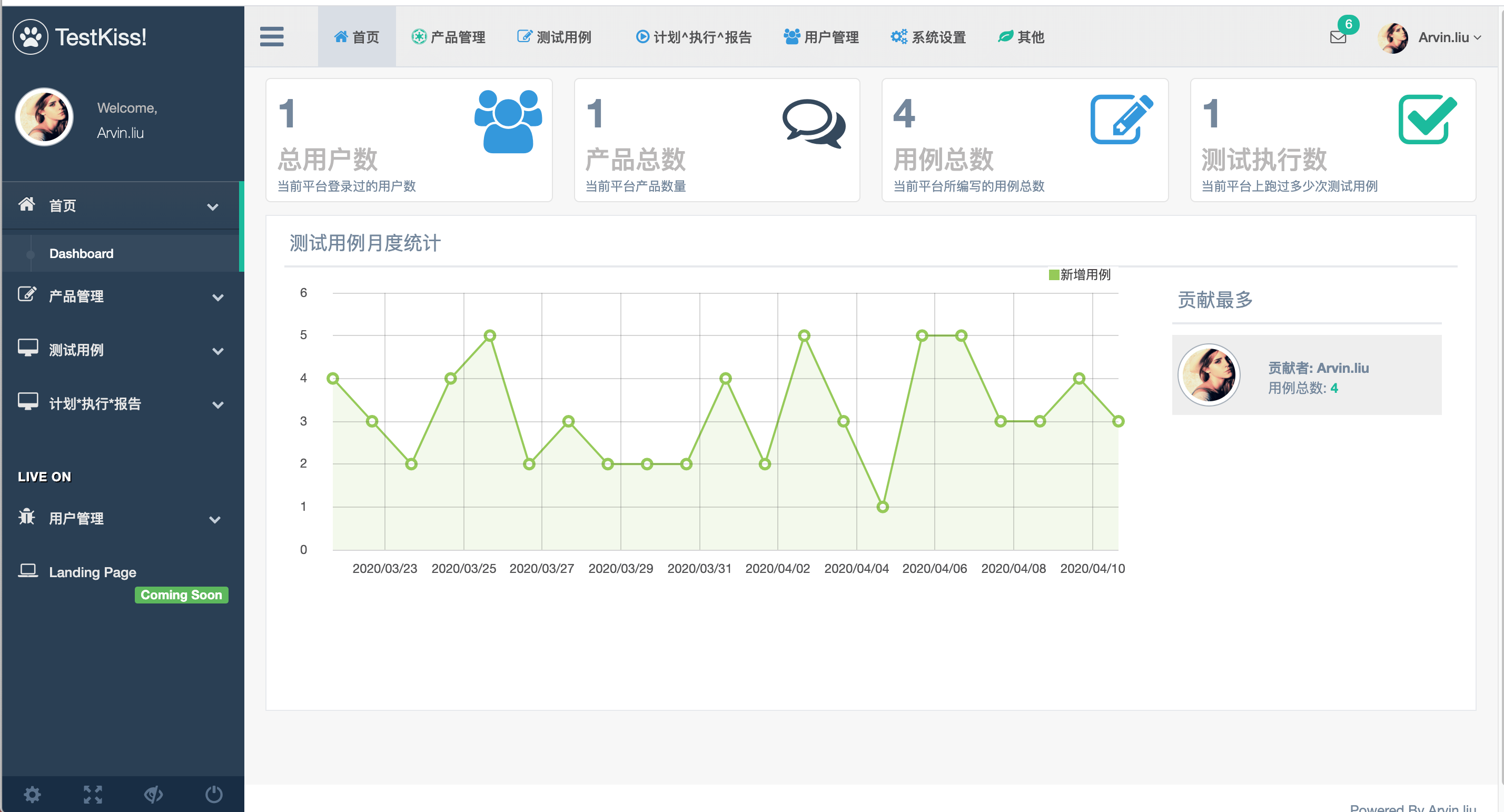This screenshot has height=812, width=1504.
Task: Expand the sidebar 用户管理 chevron
Action: pos(215,520)
